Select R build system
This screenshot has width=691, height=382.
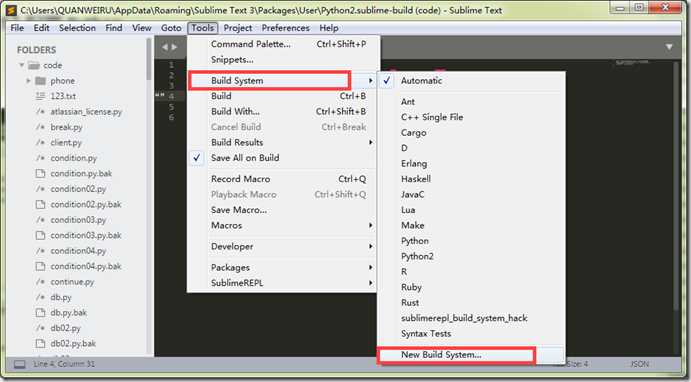pyautogui.click(x=472, y=272)
